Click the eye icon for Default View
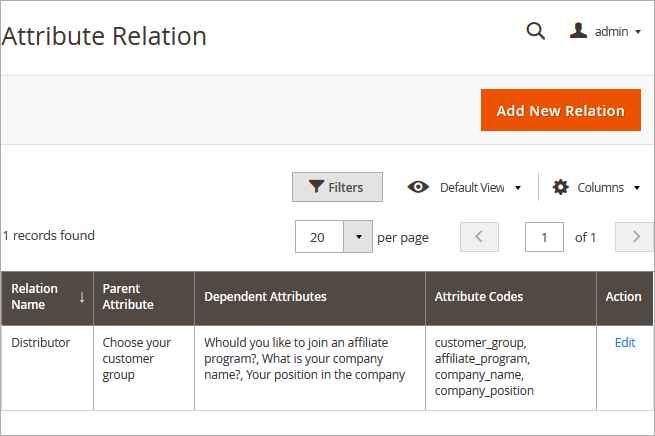655x436 pixels. tap(418, 187)
